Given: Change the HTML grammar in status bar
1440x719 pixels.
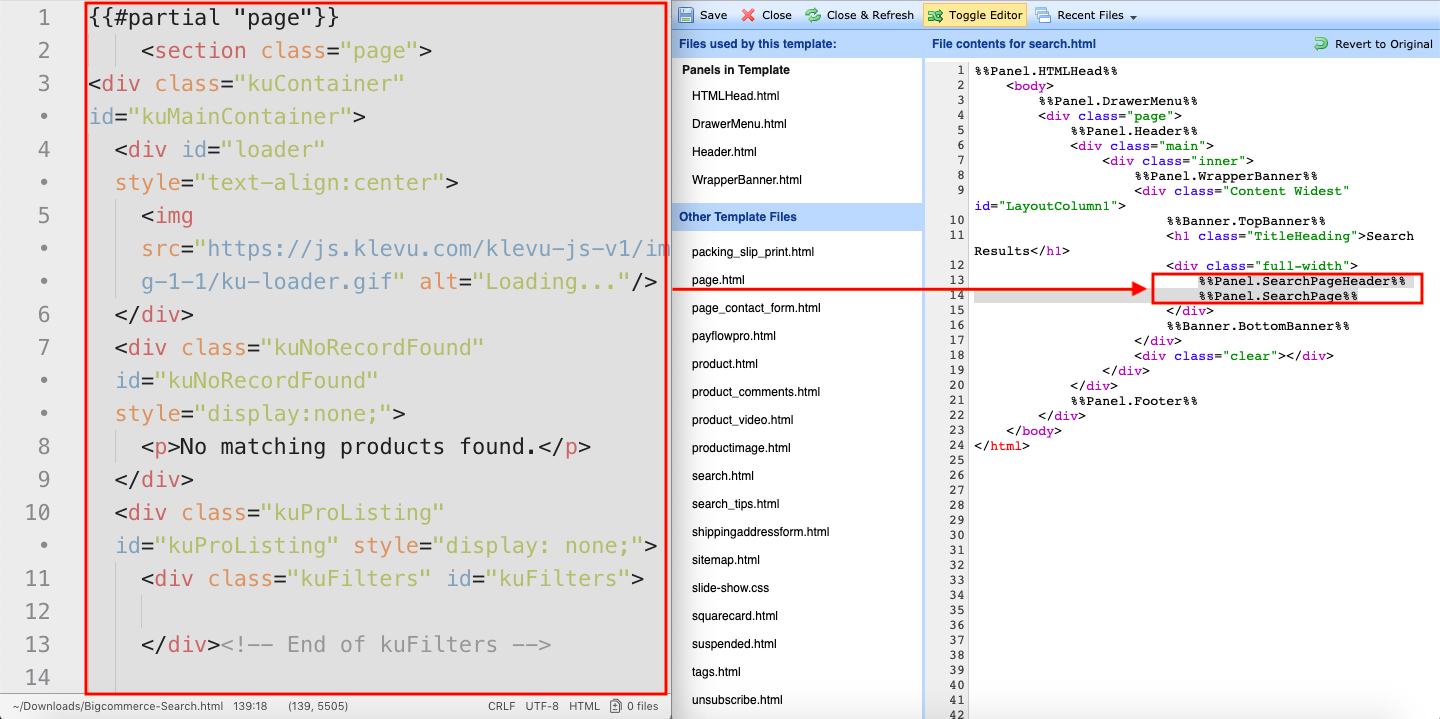Looking at the screenshot, I should [x=584, y=706].
